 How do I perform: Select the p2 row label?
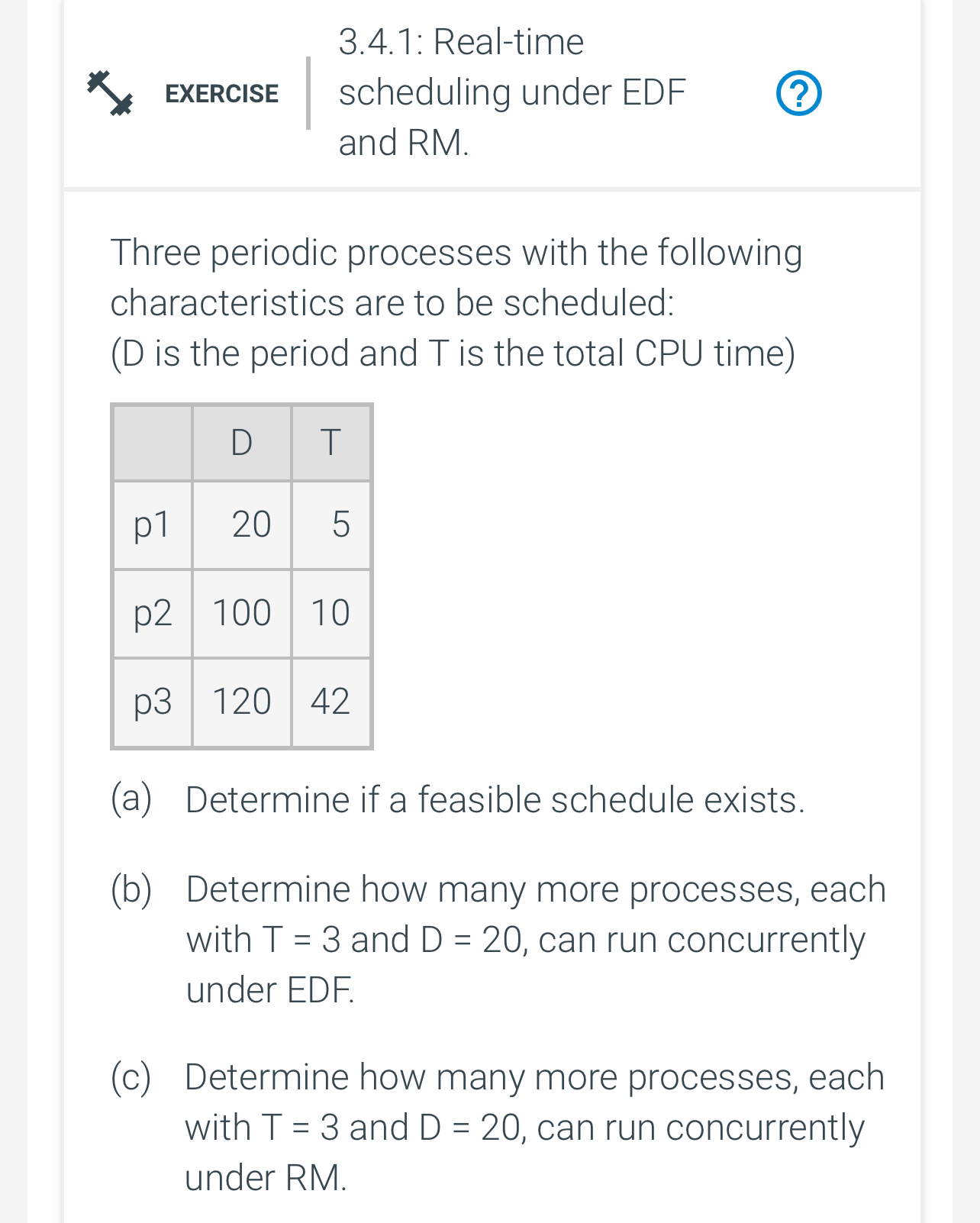click(x=152, y=613)
